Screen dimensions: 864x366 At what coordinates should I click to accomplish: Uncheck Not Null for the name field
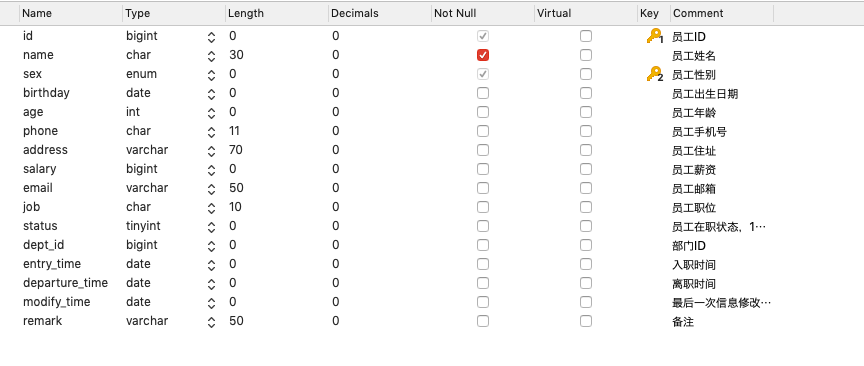click(x=483, y=55)
